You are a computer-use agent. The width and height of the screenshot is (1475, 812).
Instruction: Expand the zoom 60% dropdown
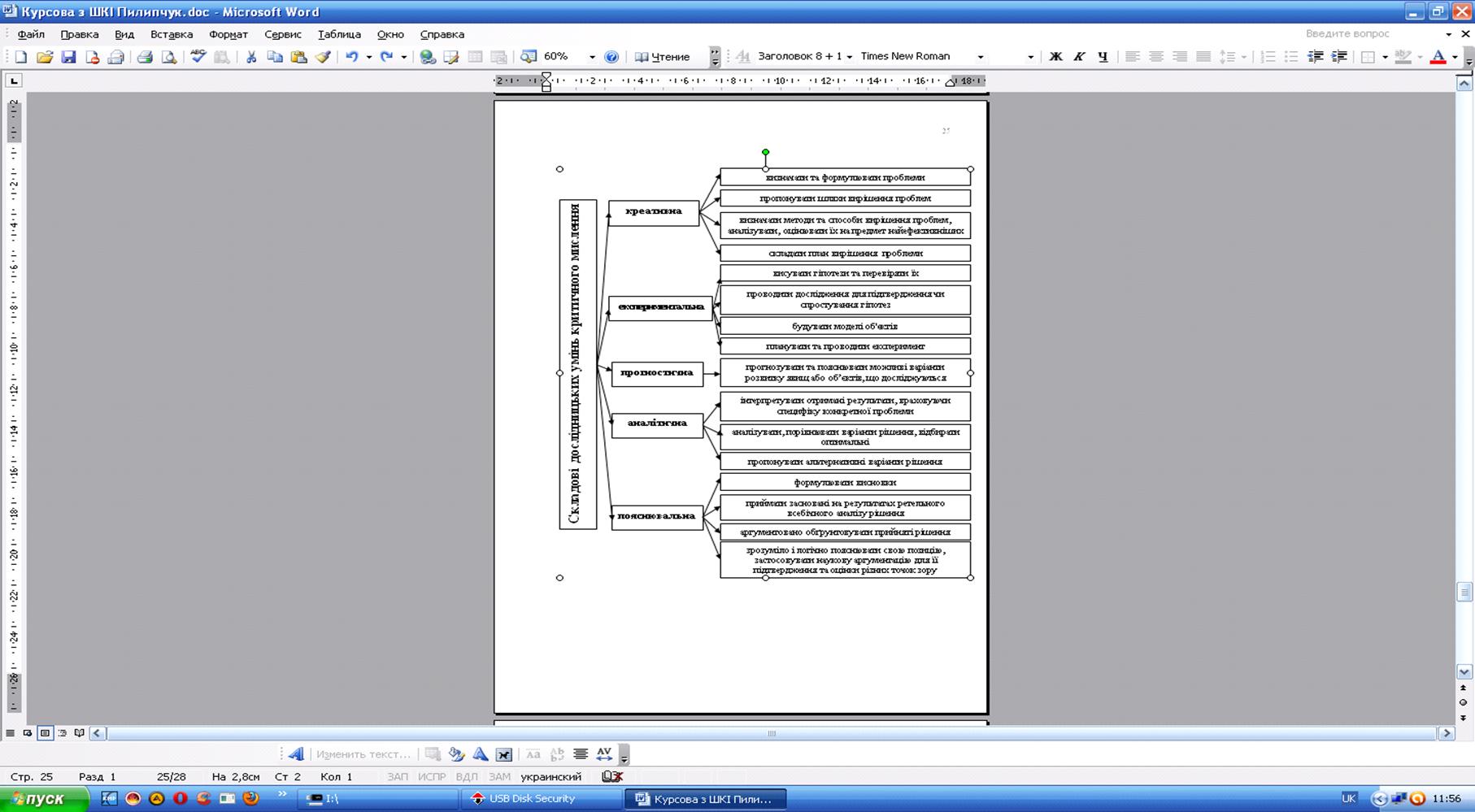tap(591, 57)
